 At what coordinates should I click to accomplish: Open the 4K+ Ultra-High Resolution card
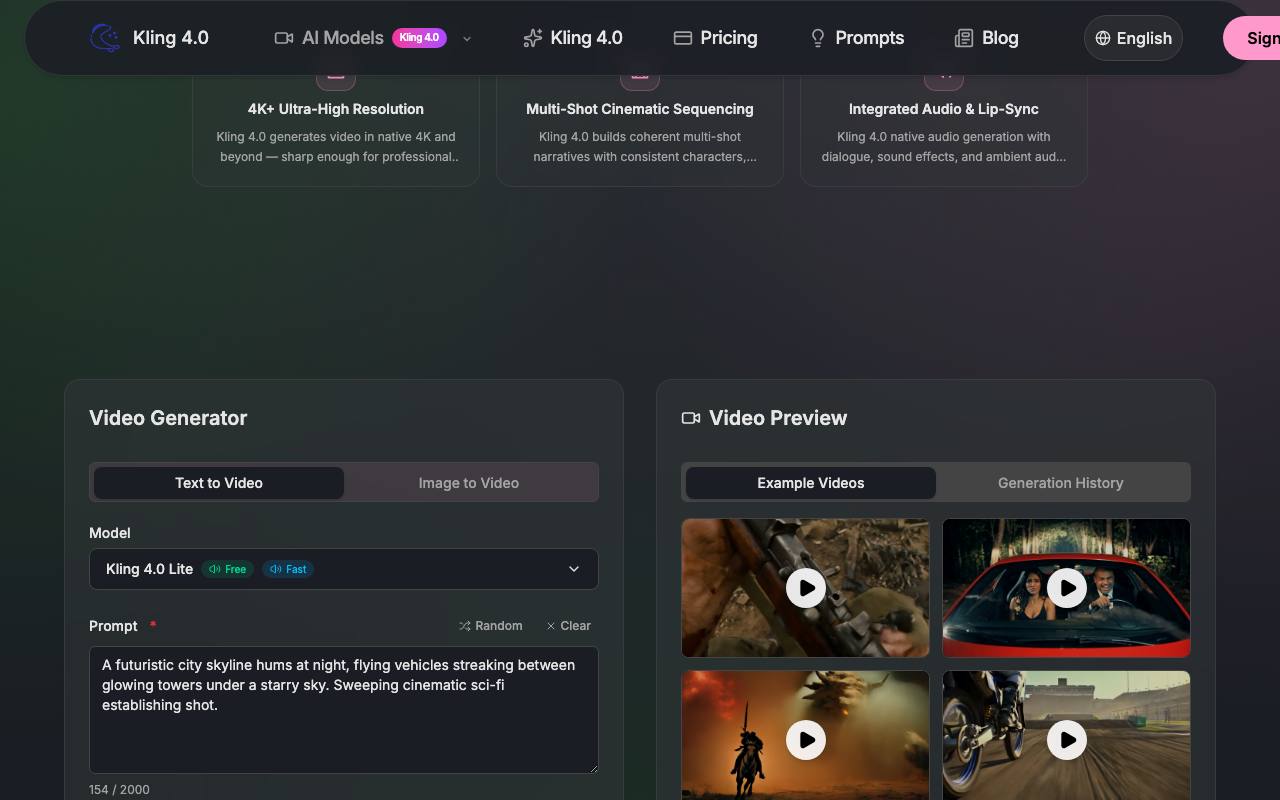[336, 128]
